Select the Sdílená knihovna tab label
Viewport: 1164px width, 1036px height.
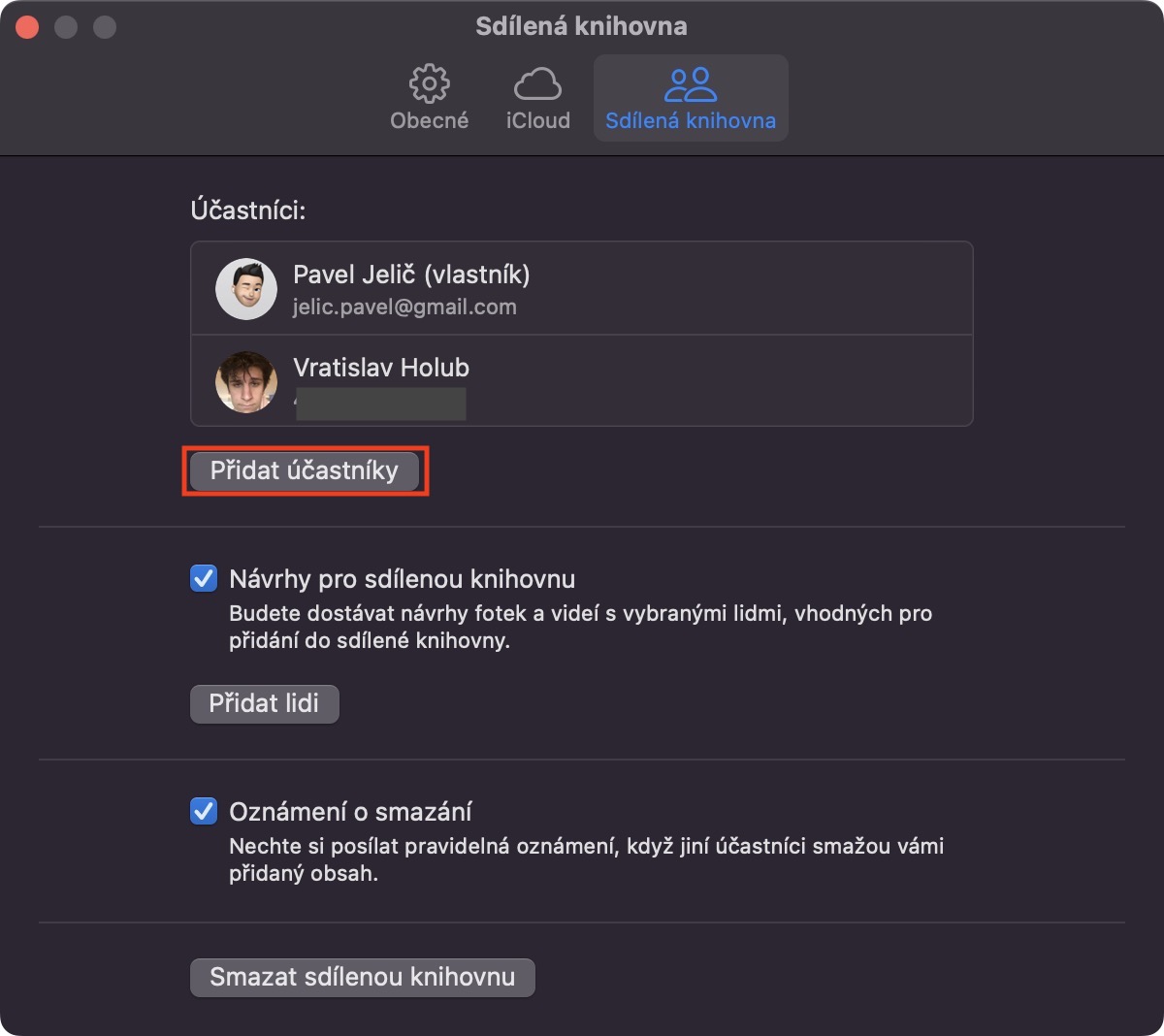click(x=690, y=120)
